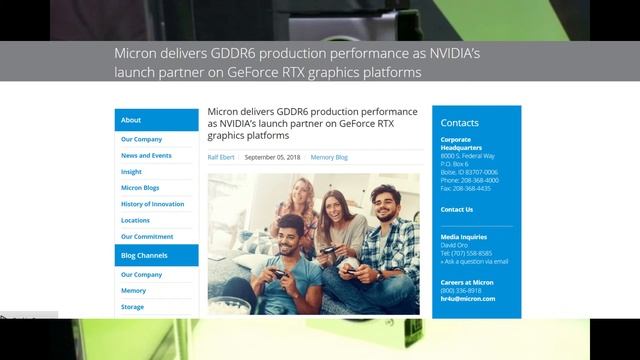640x360 pixels.
Task: Click the grey banner article title
Action: [297, 62]
